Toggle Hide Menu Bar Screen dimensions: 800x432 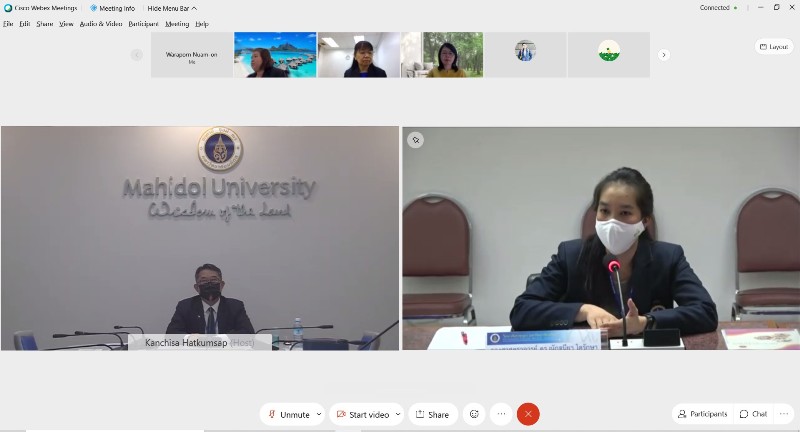[172, 8]
